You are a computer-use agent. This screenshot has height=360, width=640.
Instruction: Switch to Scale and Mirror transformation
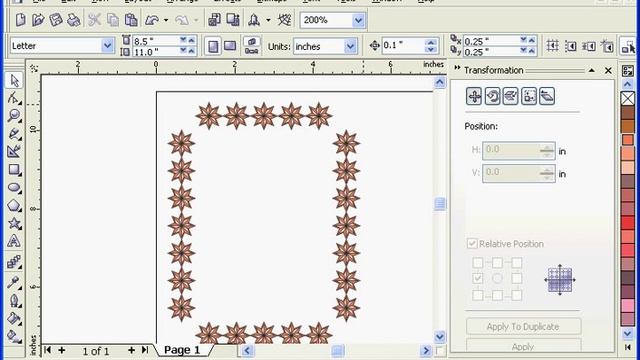coord(511,97)
